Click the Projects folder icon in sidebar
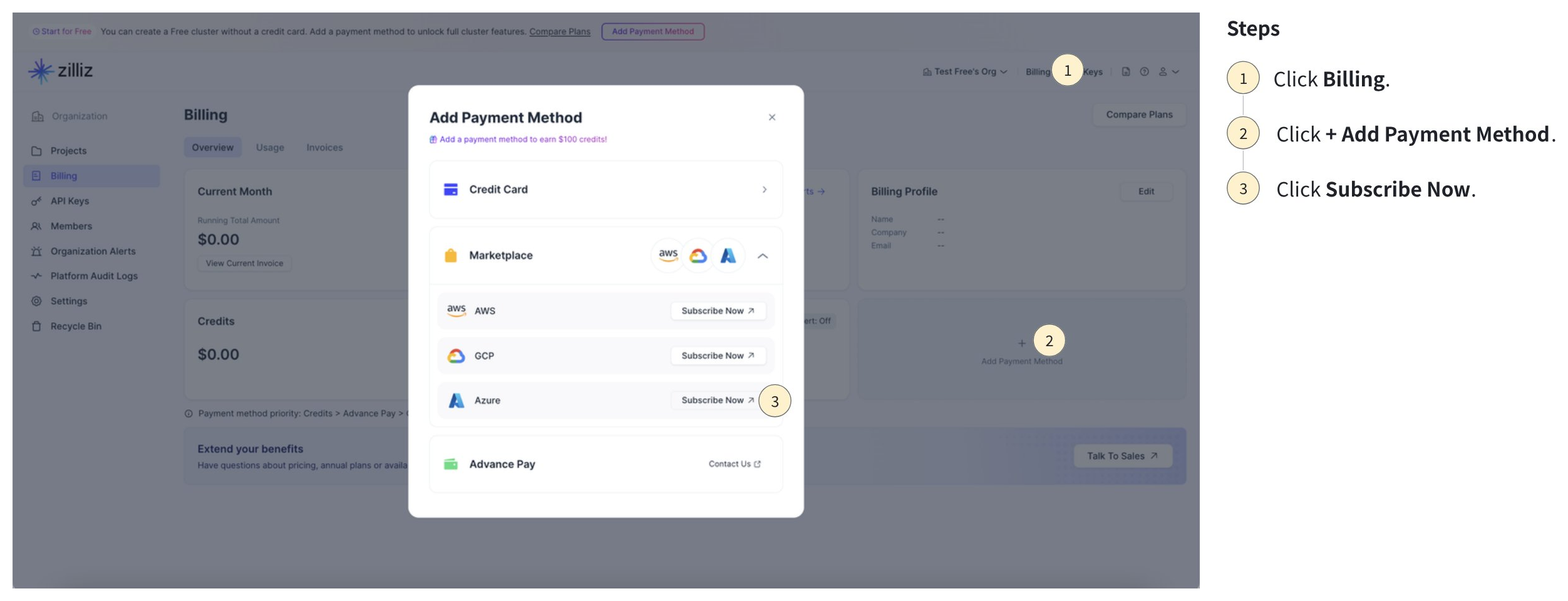The width and height of the screenshot is (1568, 601). pos(36,151)
